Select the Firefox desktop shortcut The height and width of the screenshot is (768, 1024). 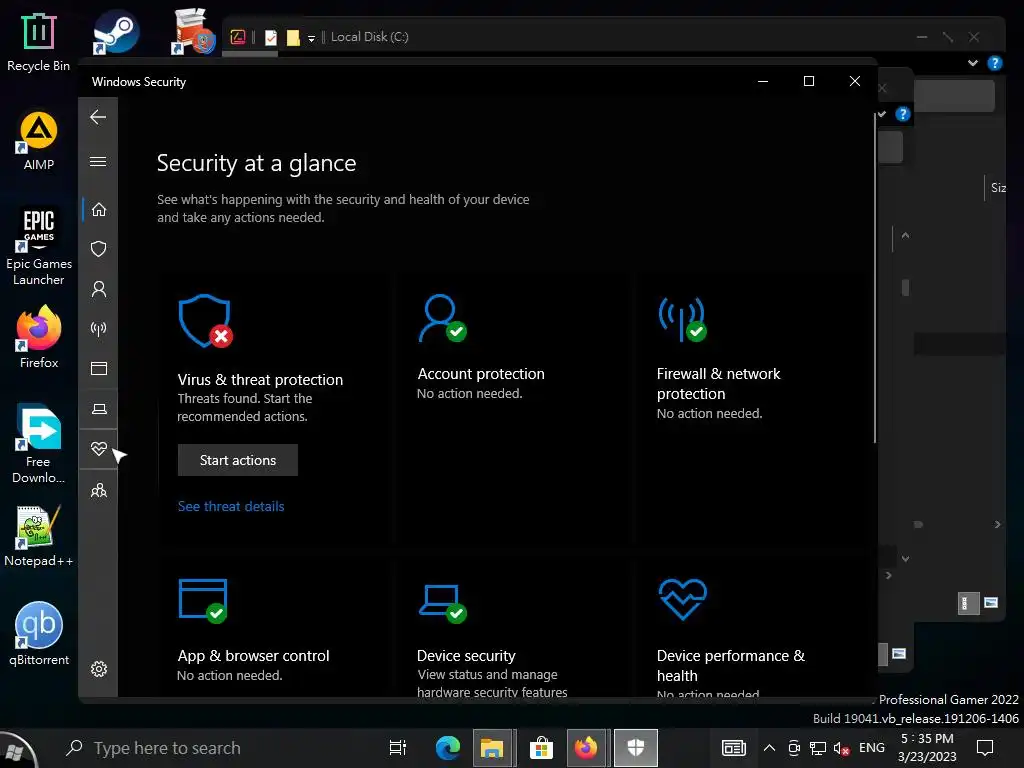pyautogui.click(x=39, y=338)
